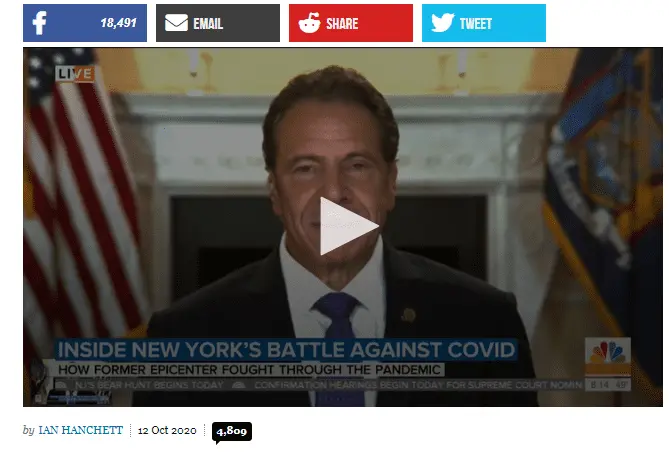Click the EMAIL label to share article

(208, 23)
